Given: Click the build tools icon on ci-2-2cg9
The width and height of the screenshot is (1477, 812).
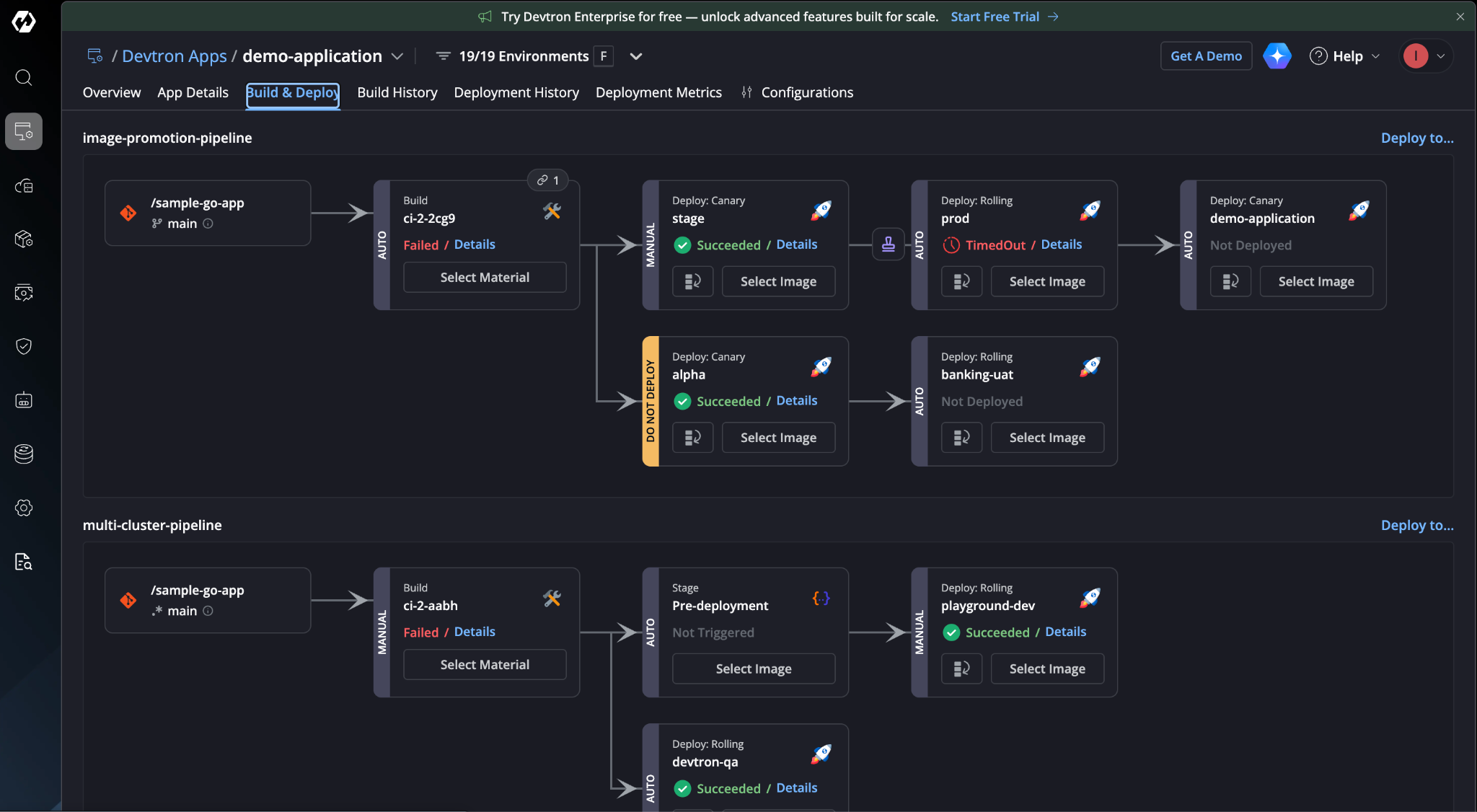Looking at the screenshot, I should pos(552,211).
